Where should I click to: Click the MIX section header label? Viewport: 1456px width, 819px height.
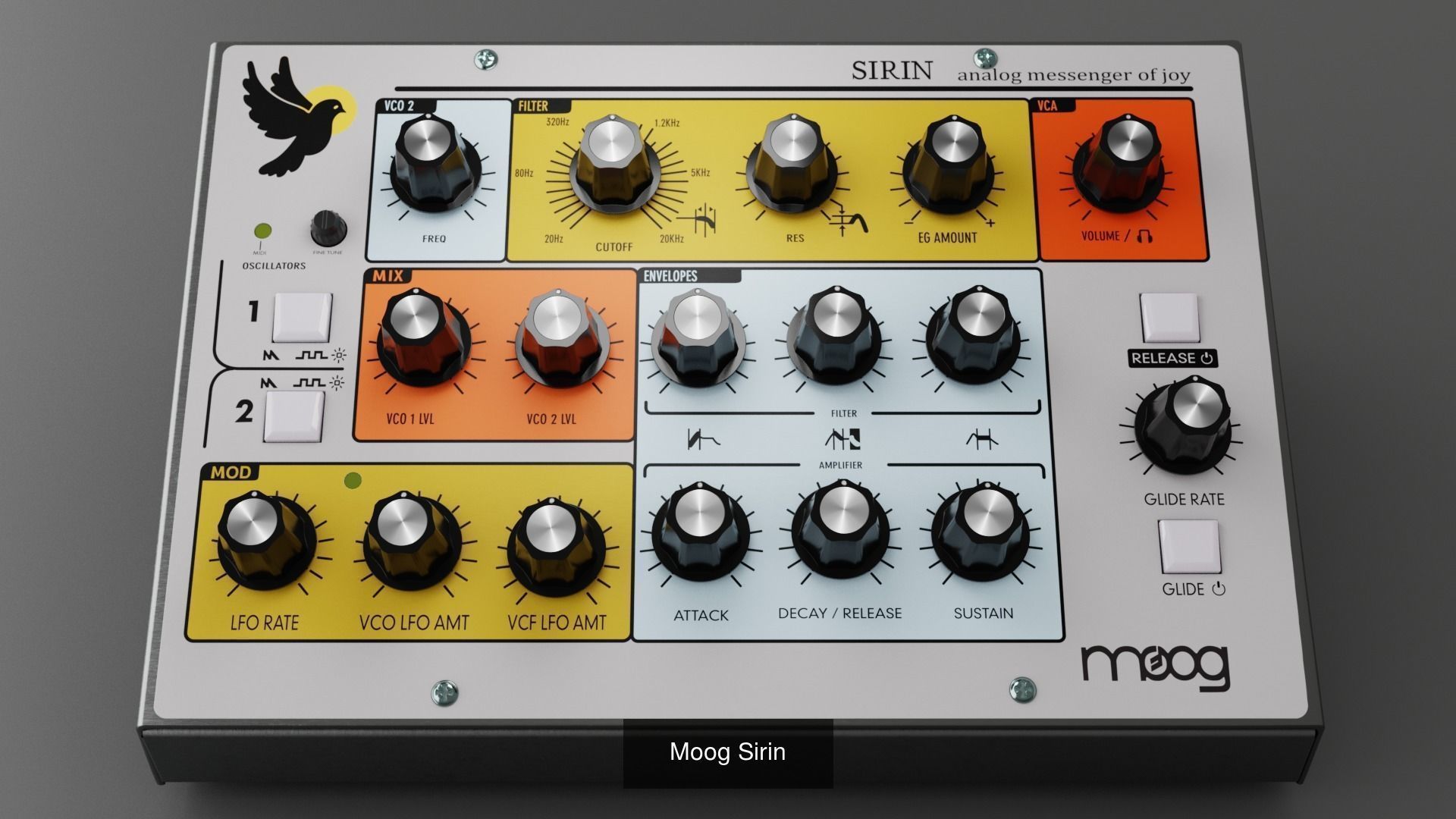click(x=388, y=277)
